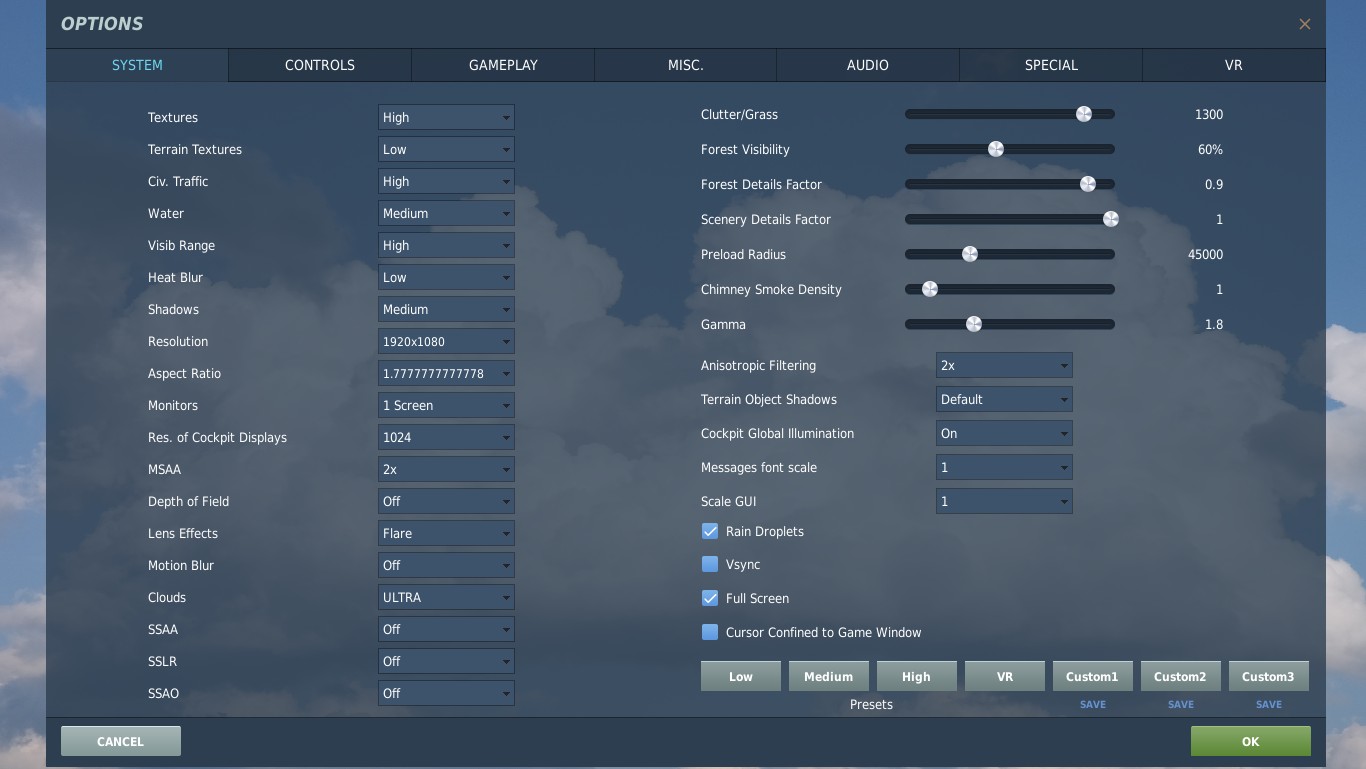The height and width of the screenshot is (769, 1366).
Task: Select the Custom3 preset button
Action: coord(1268,676)
